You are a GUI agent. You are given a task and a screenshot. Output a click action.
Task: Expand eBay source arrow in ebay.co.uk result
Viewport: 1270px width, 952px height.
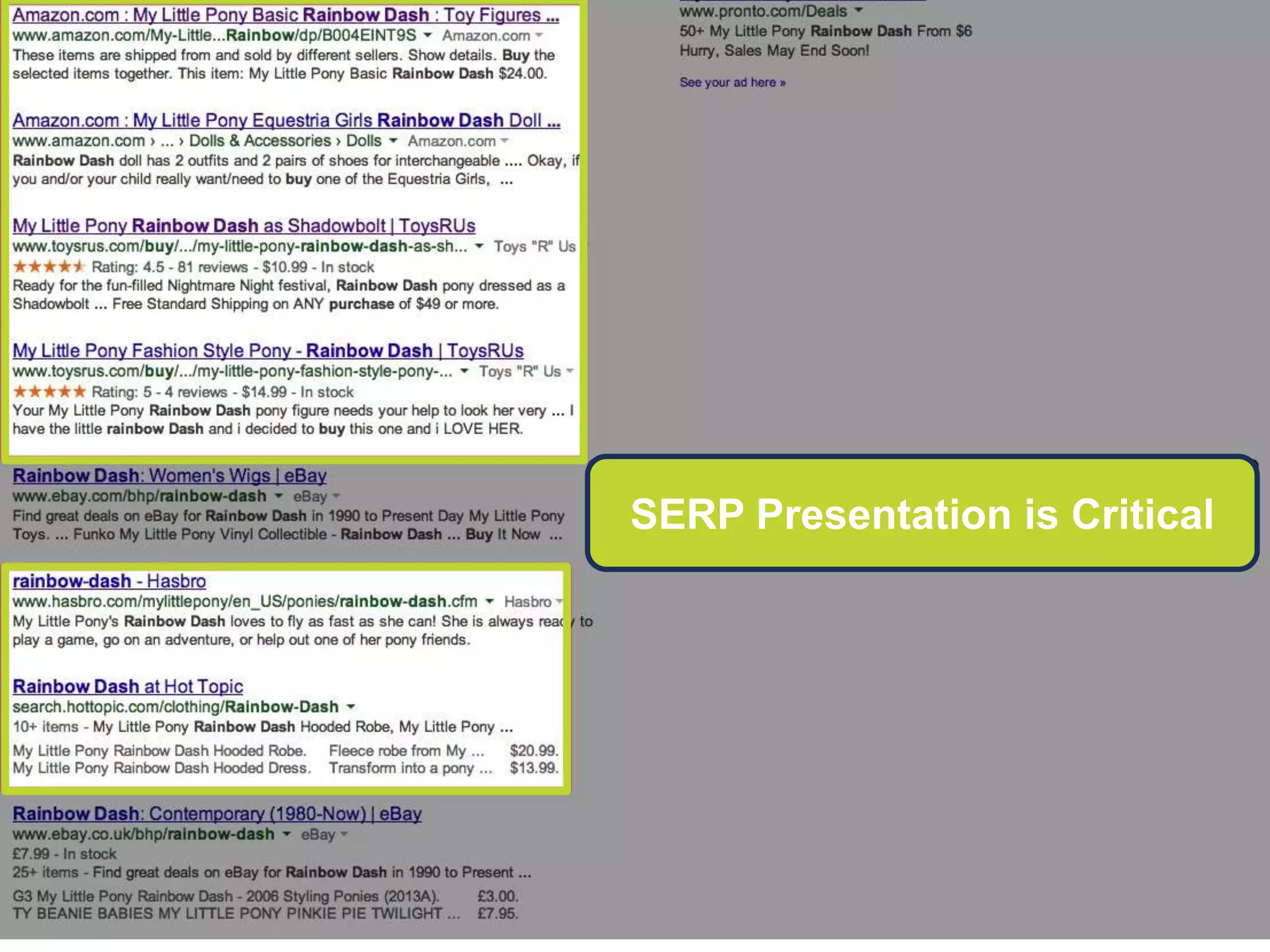[x=344, y=834]
